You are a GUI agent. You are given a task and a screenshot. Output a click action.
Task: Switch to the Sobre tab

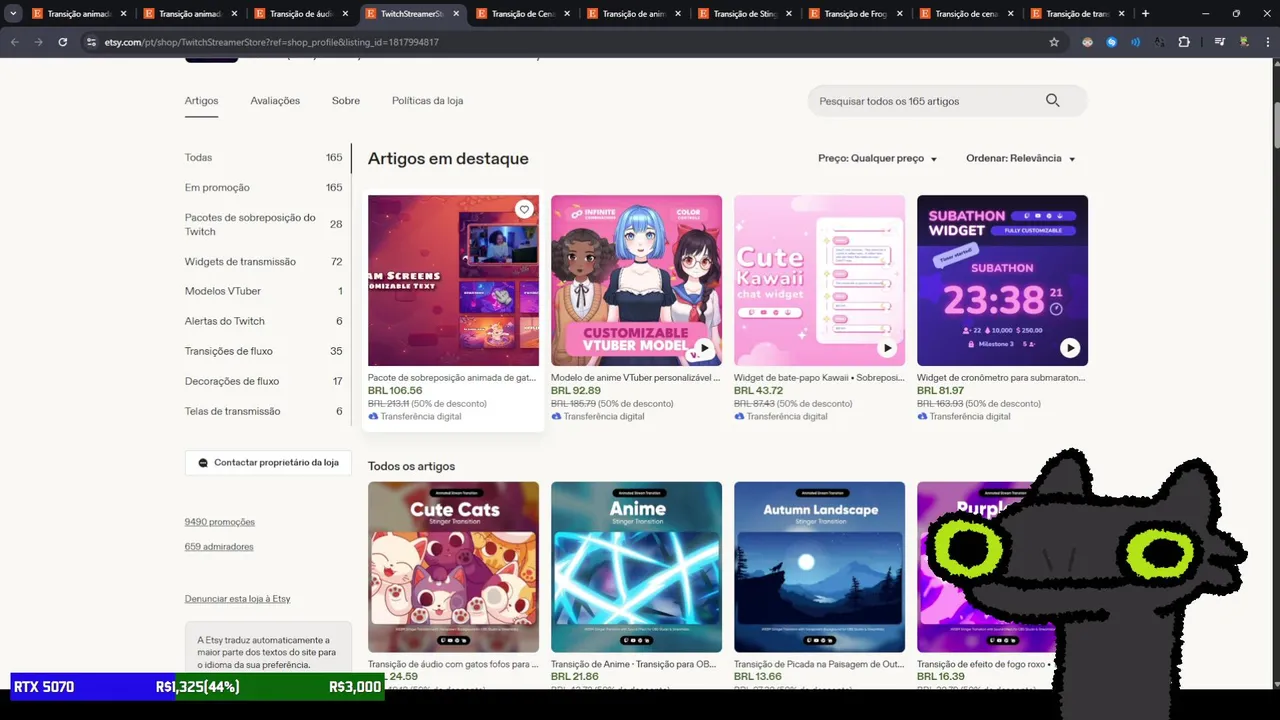pos(346,100)
